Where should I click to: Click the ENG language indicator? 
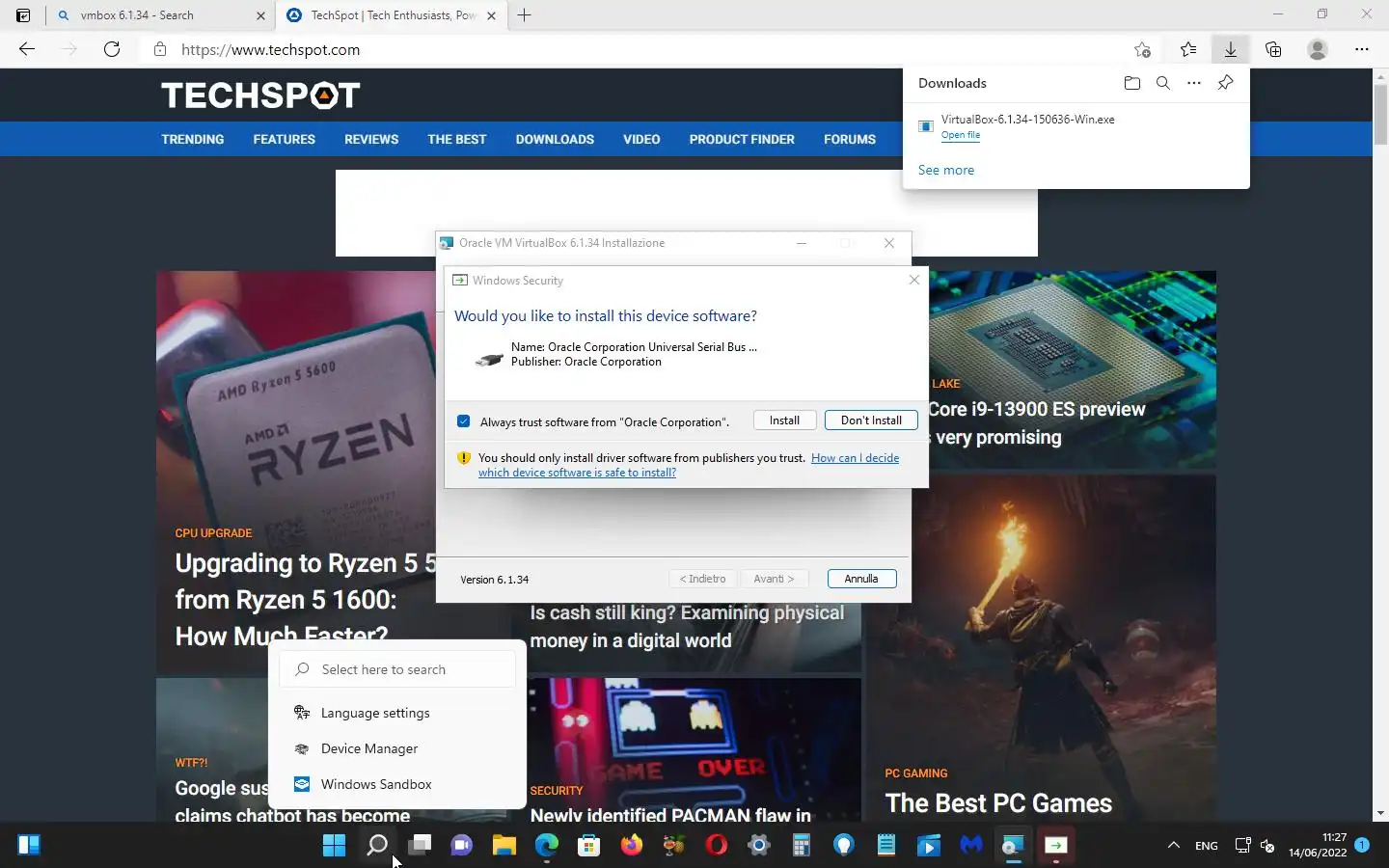(x=1207, y=846)
